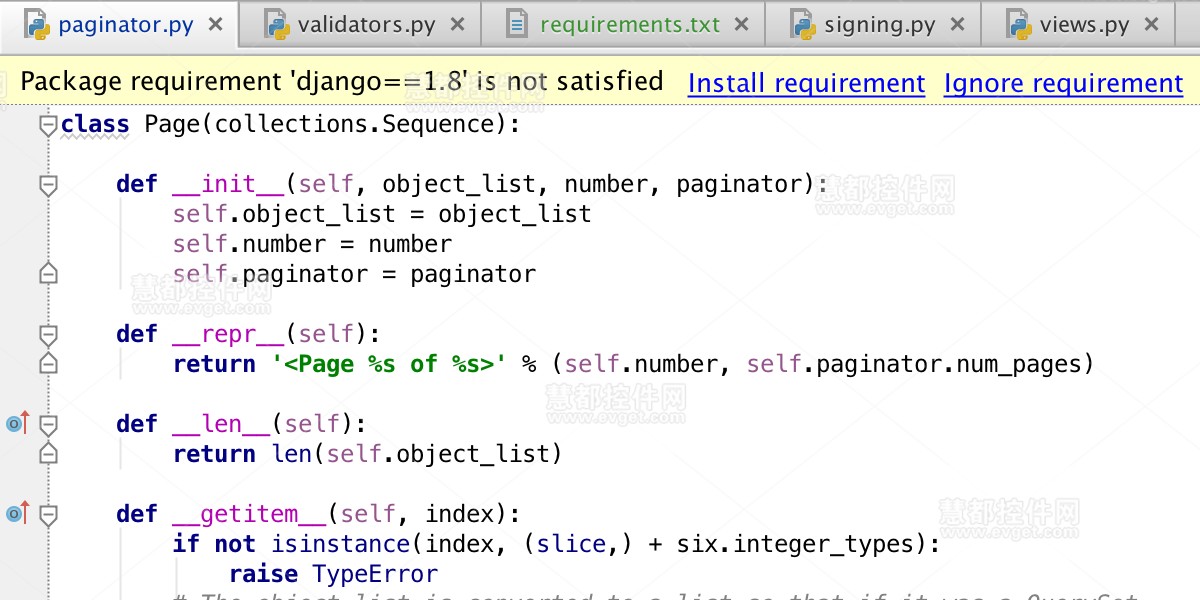Close the requirements.txt tab
Viewport: 1200px width, 600px height.
click(741, 25)
